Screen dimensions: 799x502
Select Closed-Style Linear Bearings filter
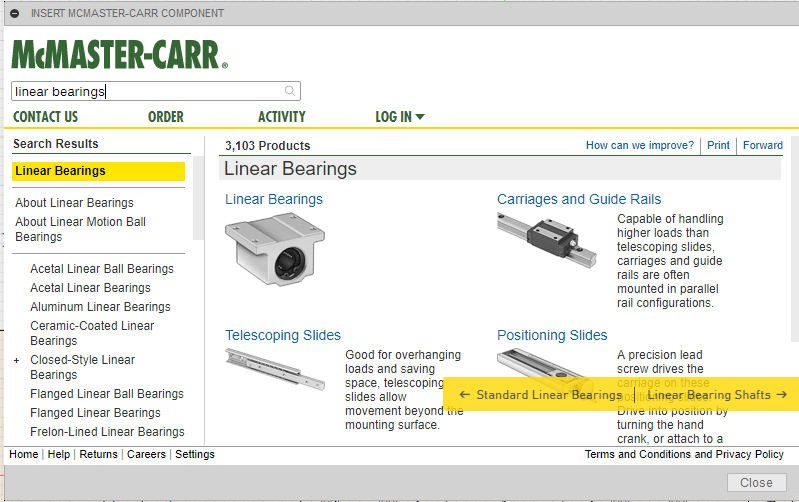pos(83,367)
